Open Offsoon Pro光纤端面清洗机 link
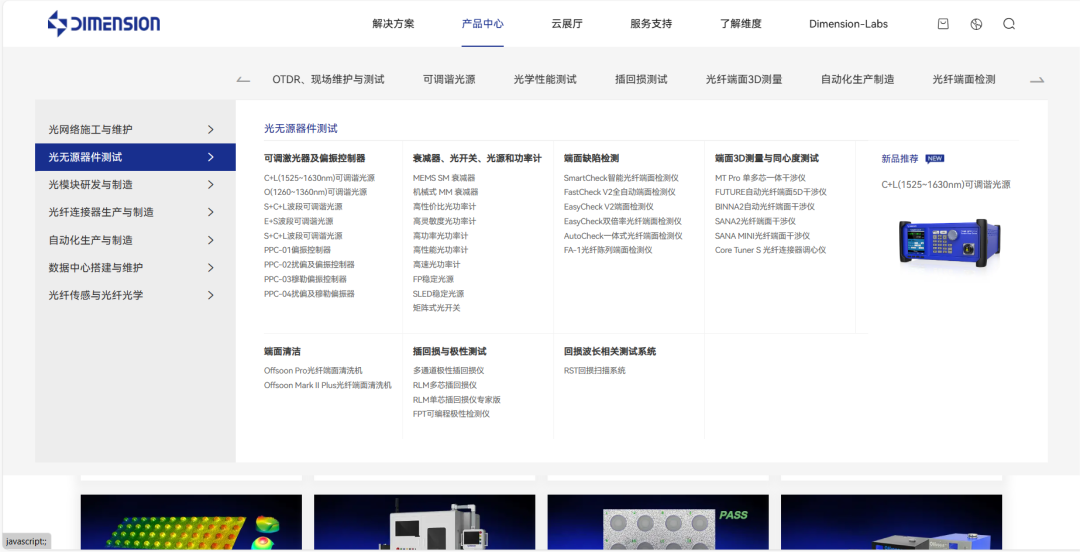Image resolution: width=1080 pixels, height=552 pixels. tap(313, 371)
